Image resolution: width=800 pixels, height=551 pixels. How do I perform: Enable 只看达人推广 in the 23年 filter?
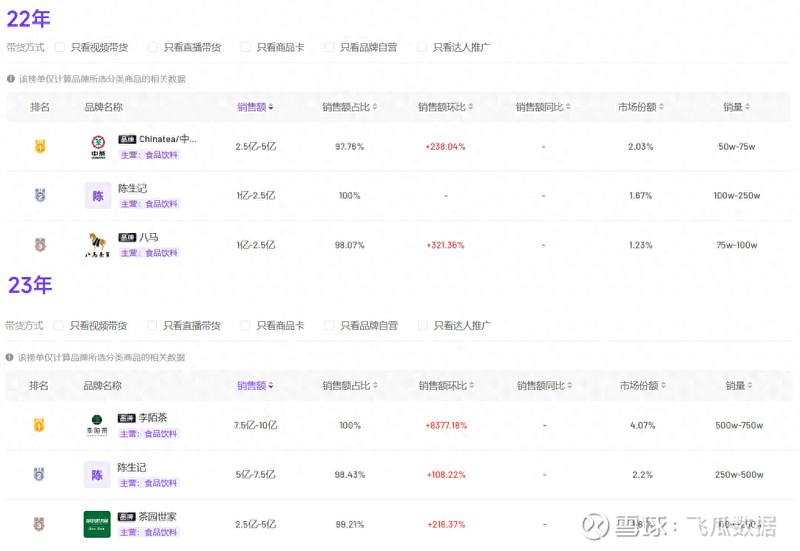click(x=422, y=325)
